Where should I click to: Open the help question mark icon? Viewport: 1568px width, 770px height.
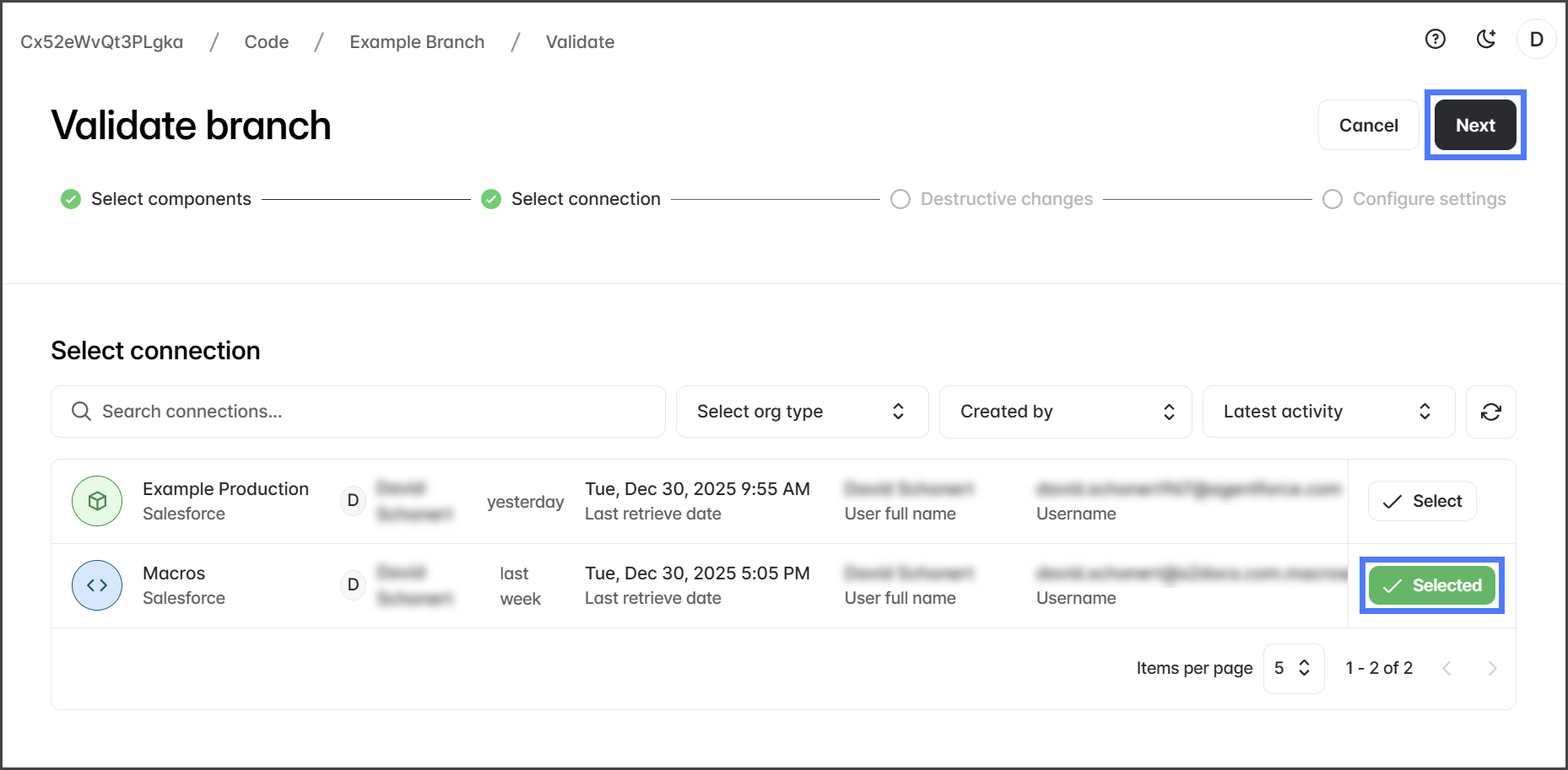[1435, 40]
